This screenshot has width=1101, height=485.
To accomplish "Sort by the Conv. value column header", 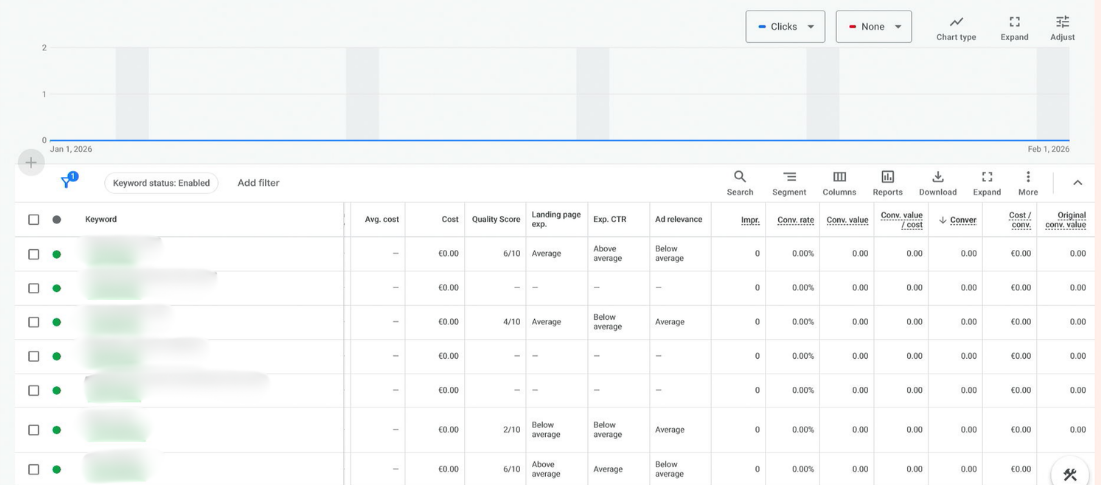I will (848, 220).
